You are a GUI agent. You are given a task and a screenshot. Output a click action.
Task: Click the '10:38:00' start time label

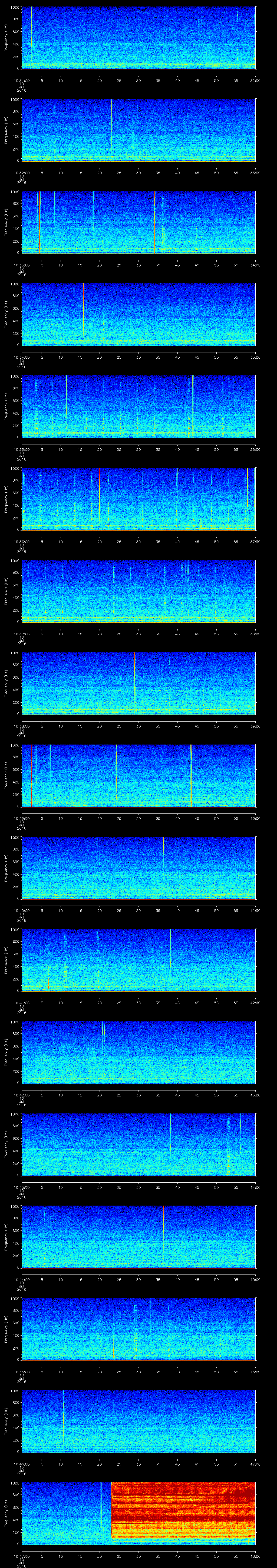coord(22,726)
